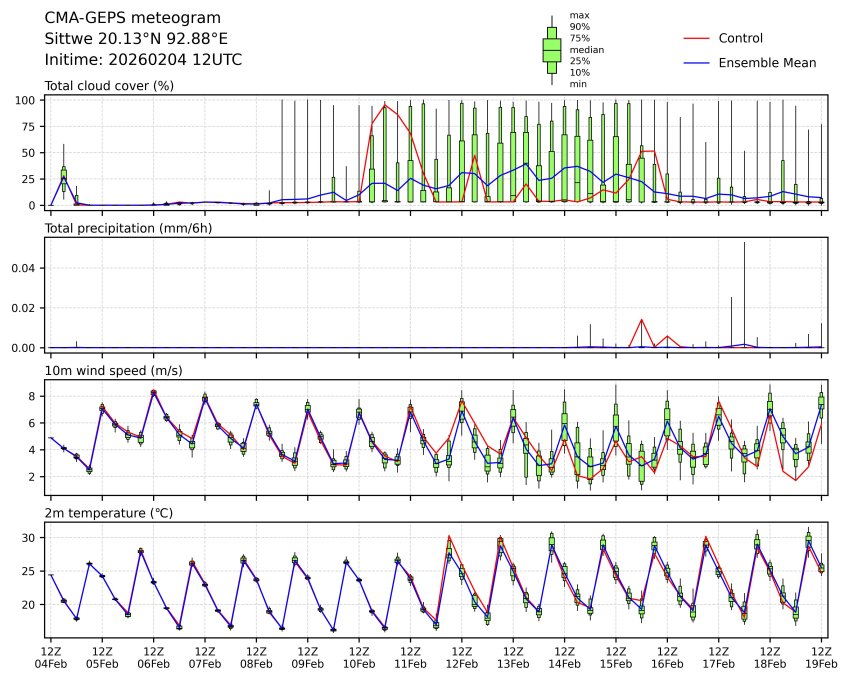Click the 12Z 15Feb x-axis label
The width and height of the screenshot is (849, 681).
tap(616, 655)
